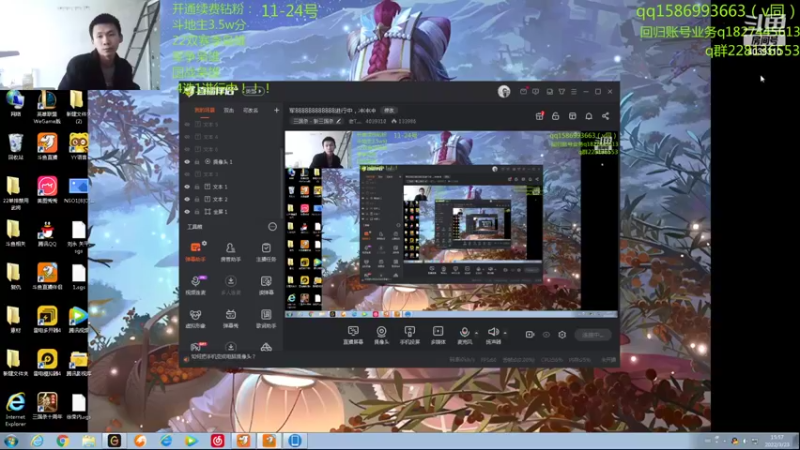
Task: Open the hamburger menu in title bar
Action: pyautogui.click(x=574, y=91)
